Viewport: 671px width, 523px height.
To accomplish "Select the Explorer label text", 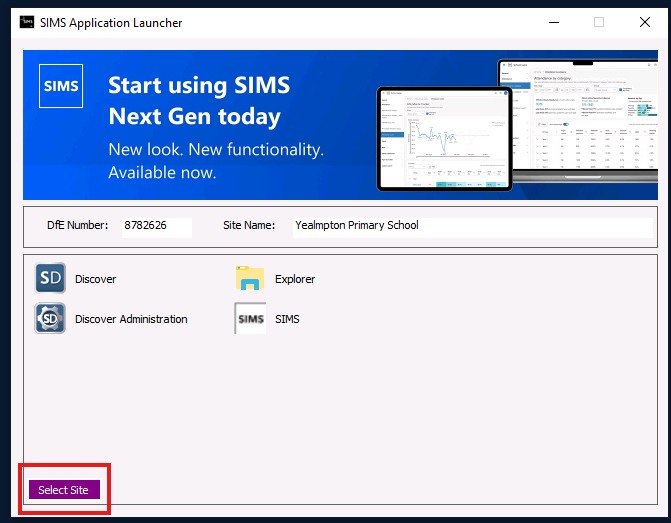I will tap(295, 279).
